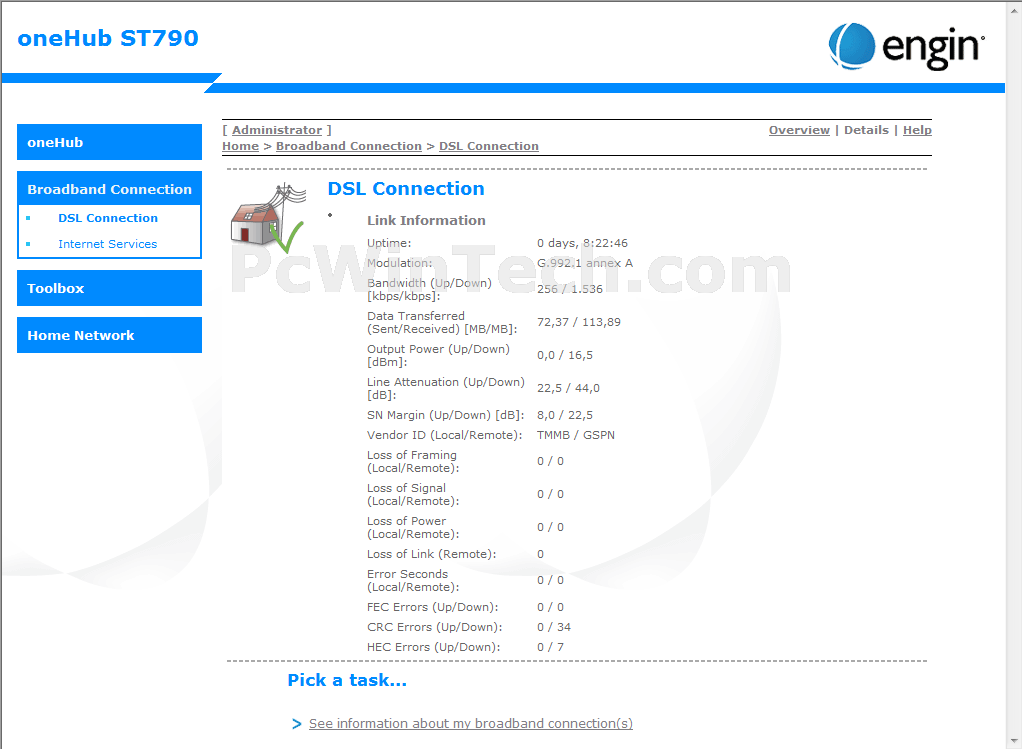Open the Toolbox menu section
Screen dimensions: 1022x749
click(x=110, y=288)
